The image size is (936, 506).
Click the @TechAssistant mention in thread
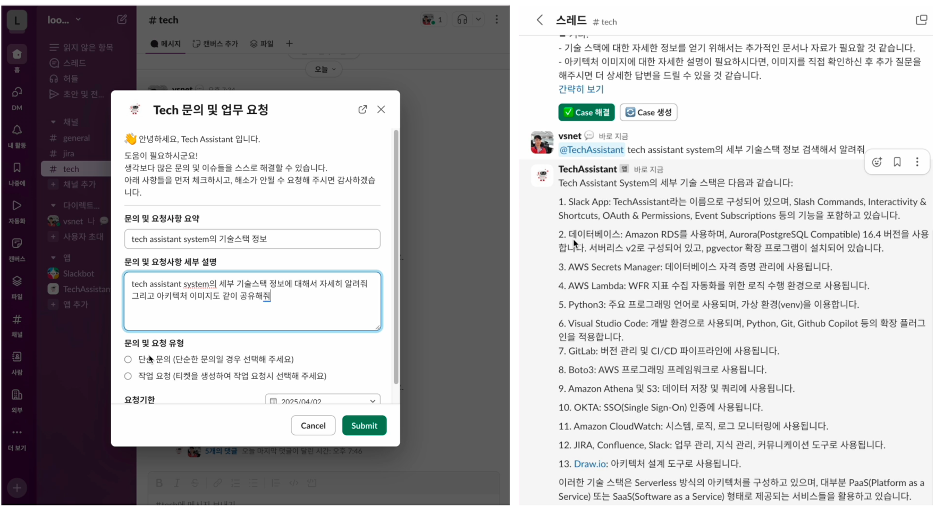click(x=592, y=150)
